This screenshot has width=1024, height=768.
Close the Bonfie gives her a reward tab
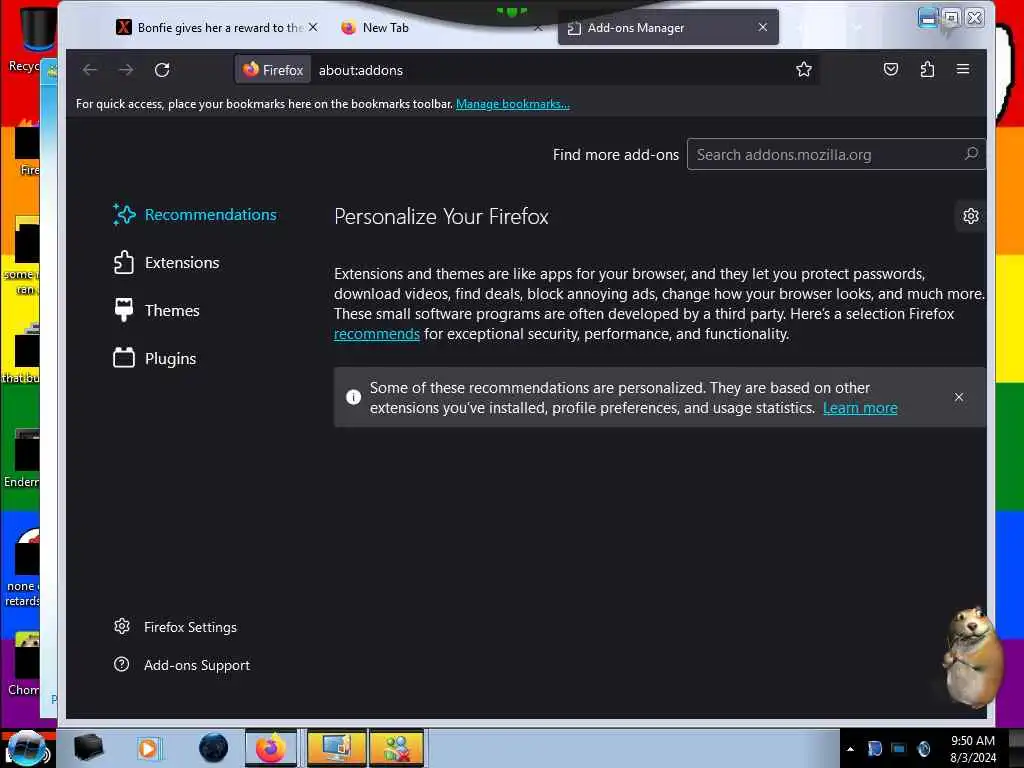point(313,27)
